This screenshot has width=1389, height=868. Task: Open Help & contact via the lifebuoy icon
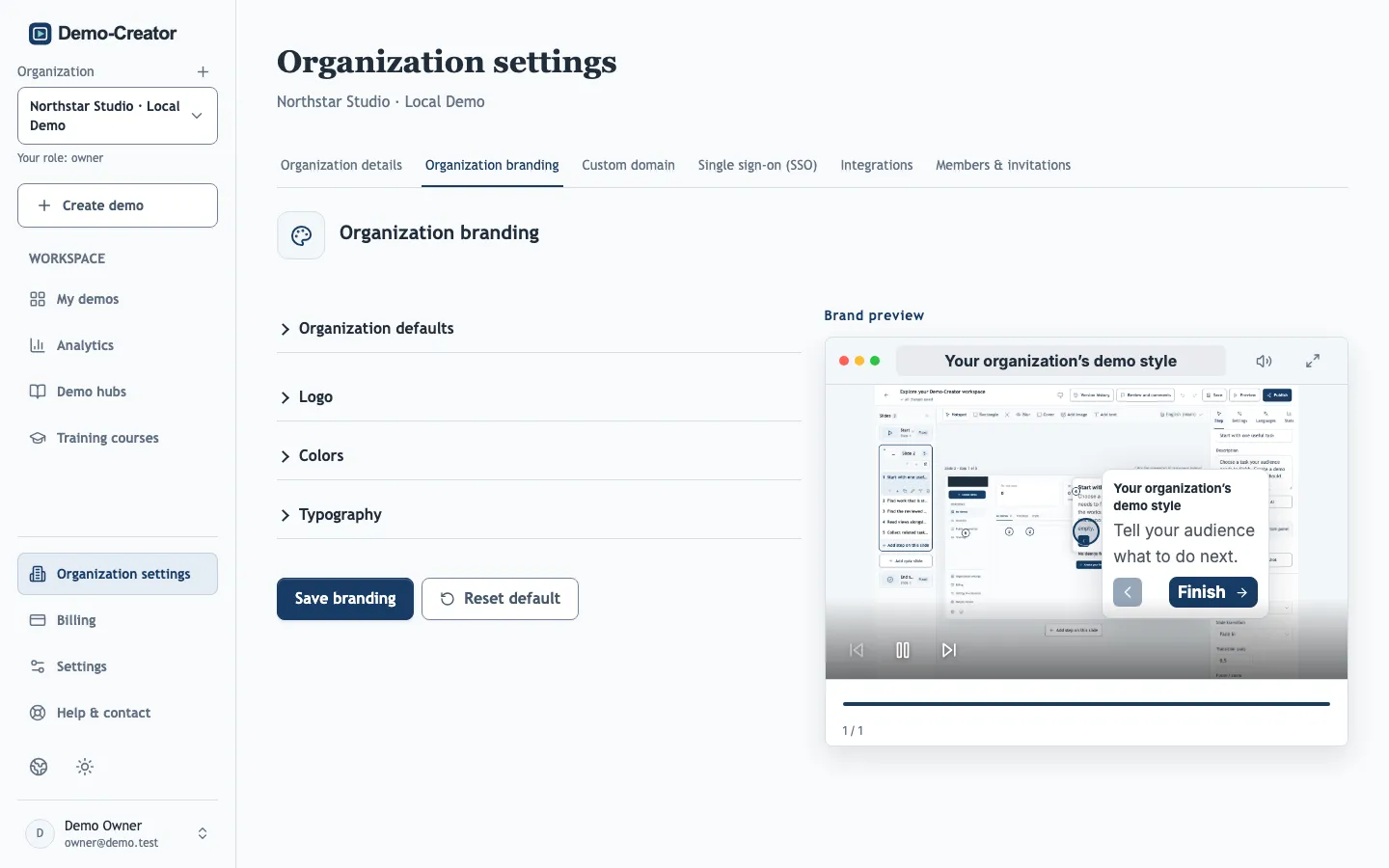(x=38, y=713)
